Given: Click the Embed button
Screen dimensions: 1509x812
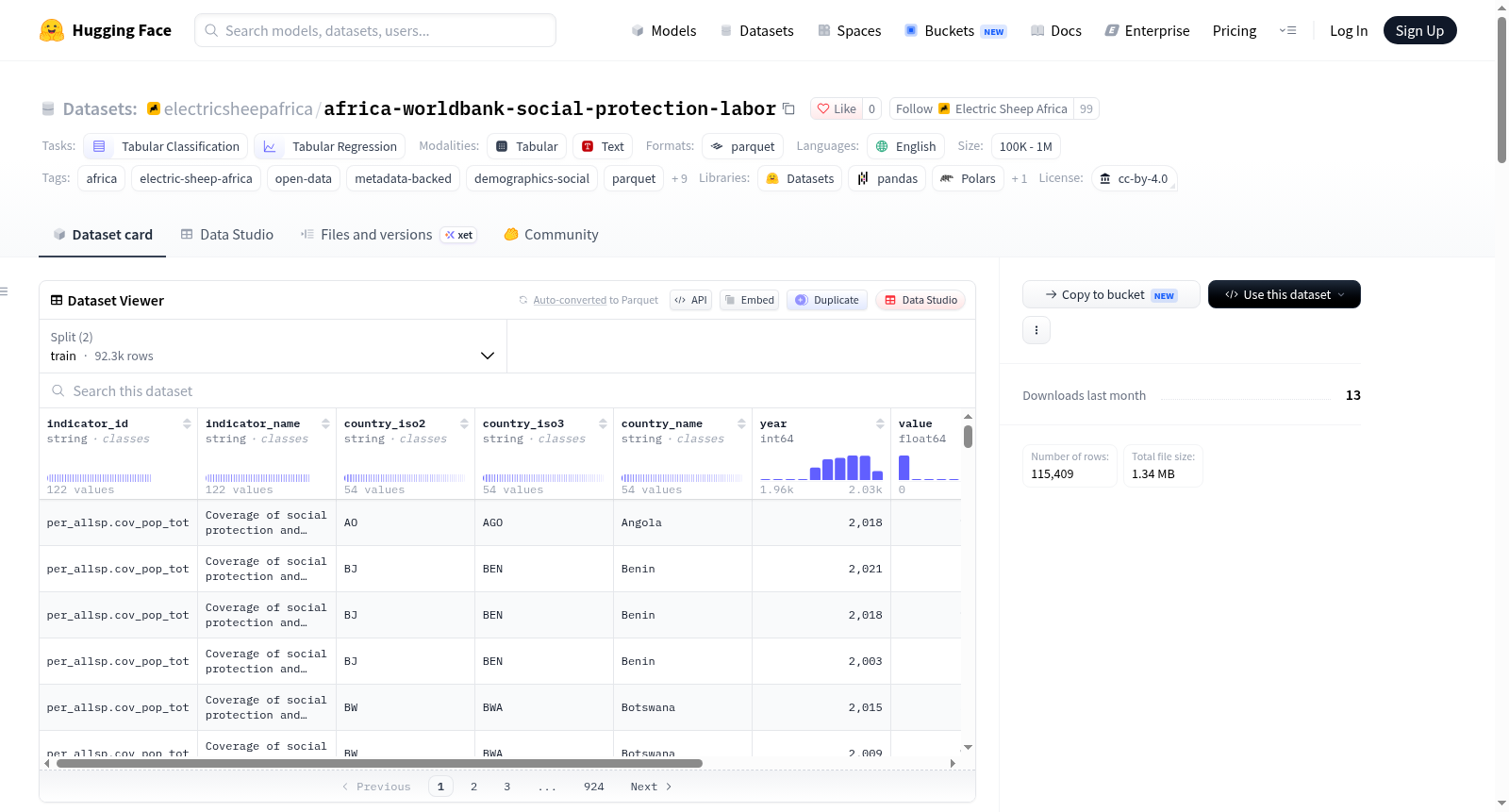Looking at the screenshot, I should [749, 300].
